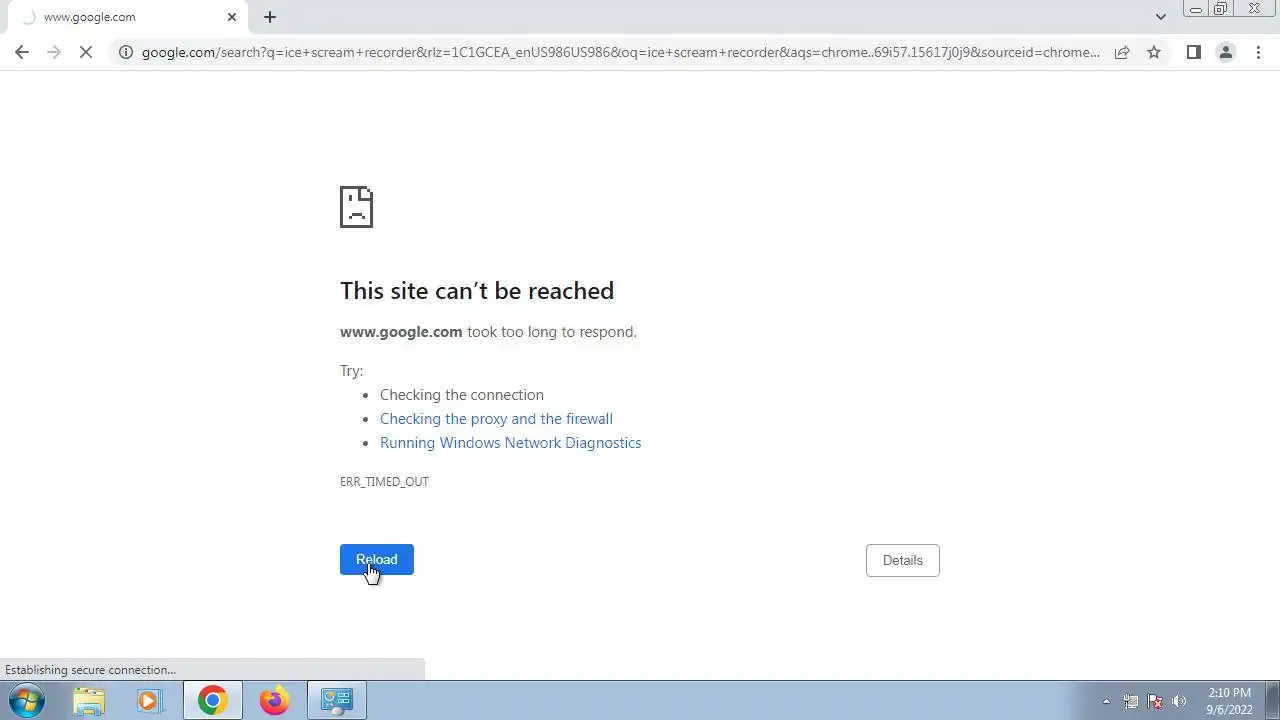View site information icon in address bar
1280x720 pixels.
click(125, 52)
